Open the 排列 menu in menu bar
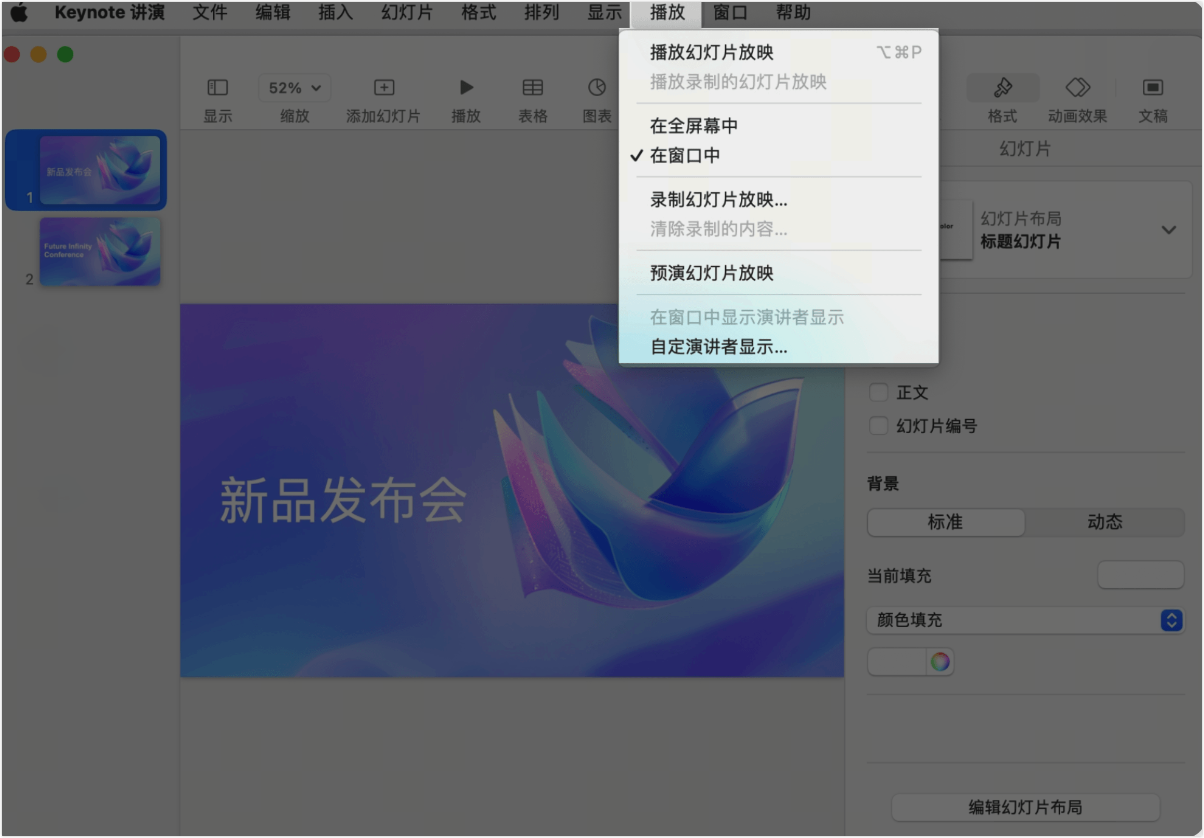The height and width of the screenshot is (838, 1204). [x=541, y=13]
